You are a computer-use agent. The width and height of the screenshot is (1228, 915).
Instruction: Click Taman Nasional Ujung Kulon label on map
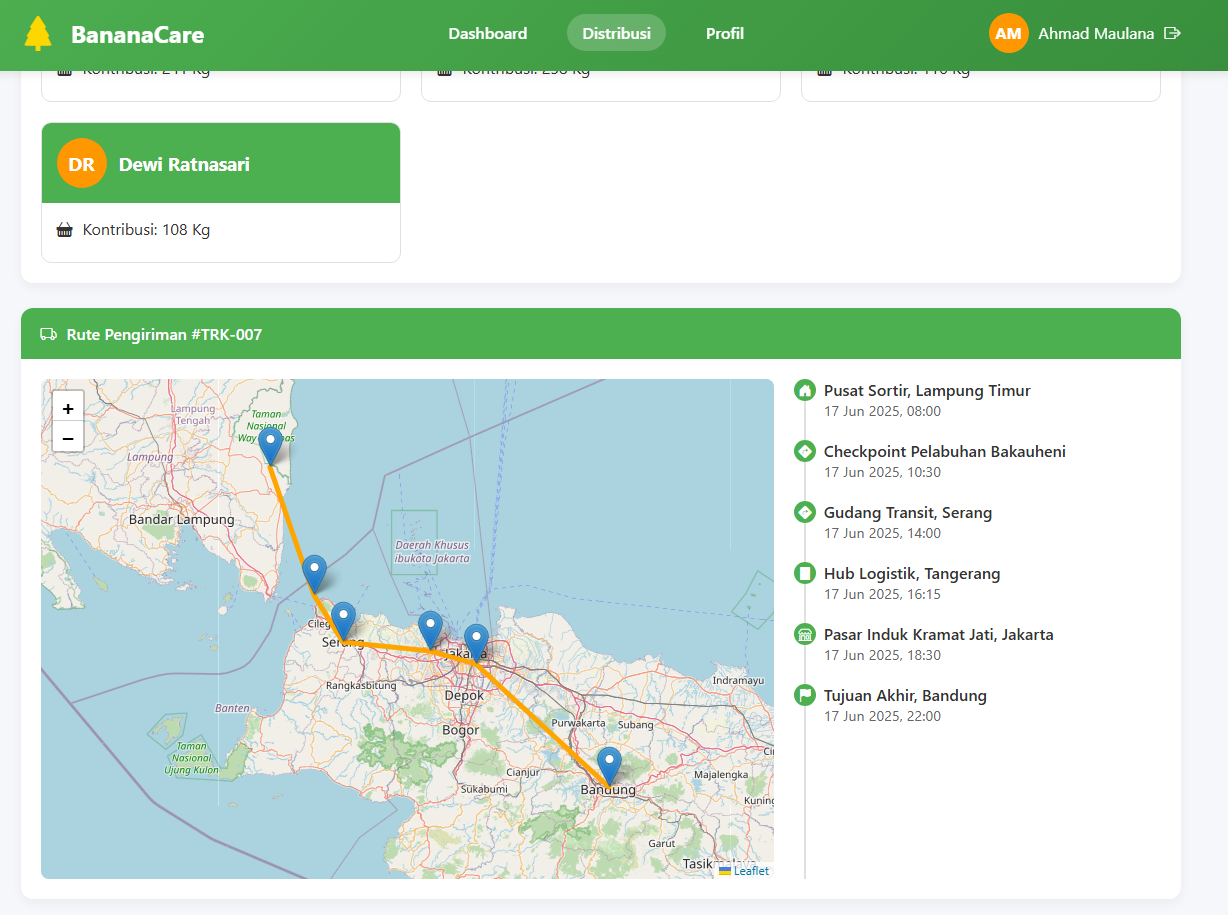pyautogui.click(x=191, y=758)
